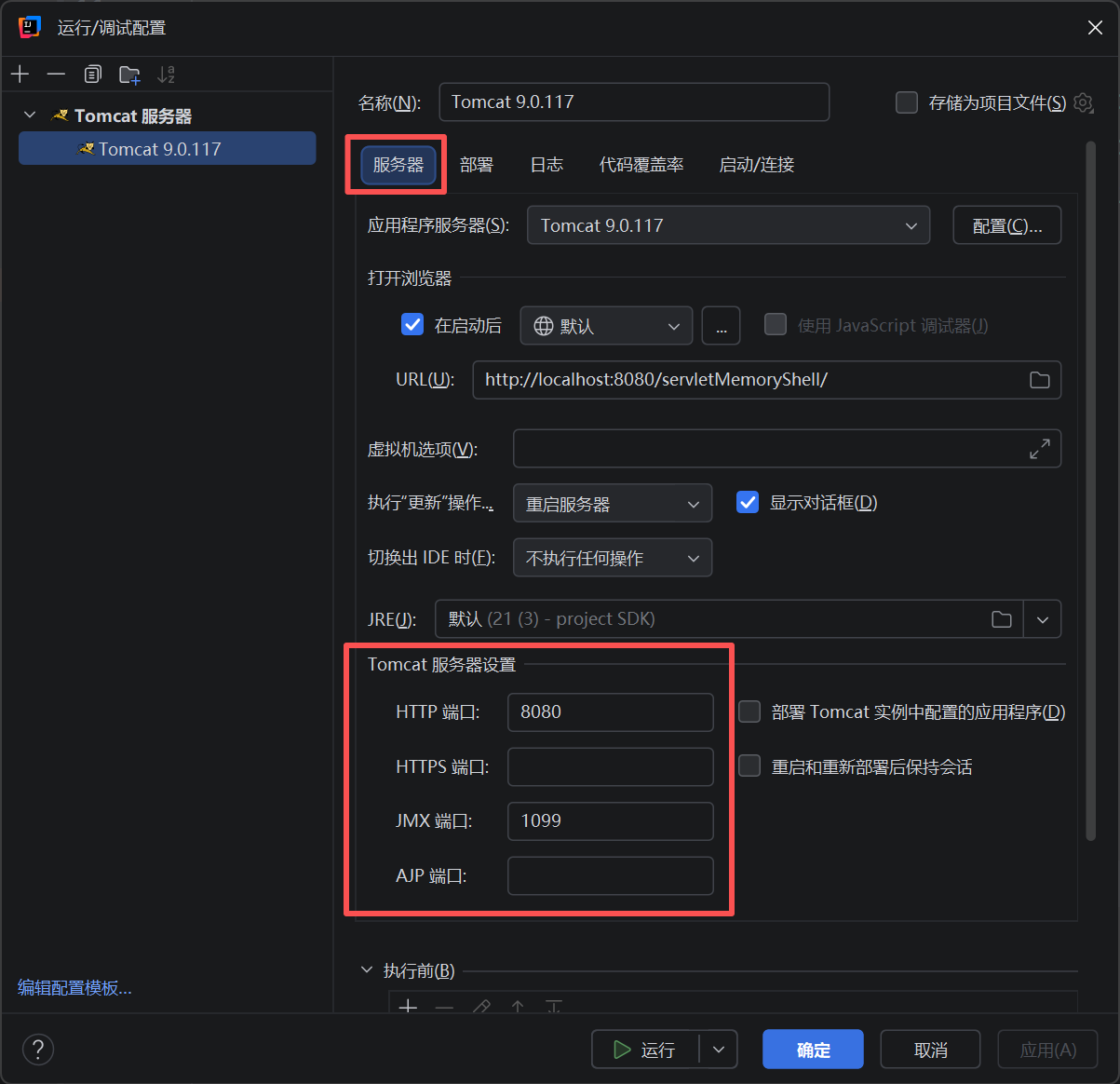The height and width of the screenshot is (1084, 1120).
Task: Click the HTTPS port field
Action: click(x=611, y=766)
